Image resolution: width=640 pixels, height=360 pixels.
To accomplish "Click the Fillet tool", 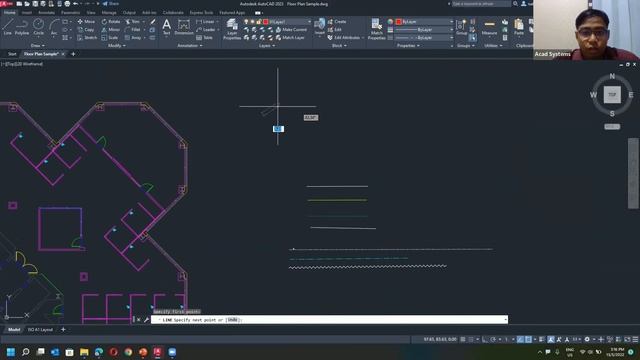I will (x=133, y=30).
